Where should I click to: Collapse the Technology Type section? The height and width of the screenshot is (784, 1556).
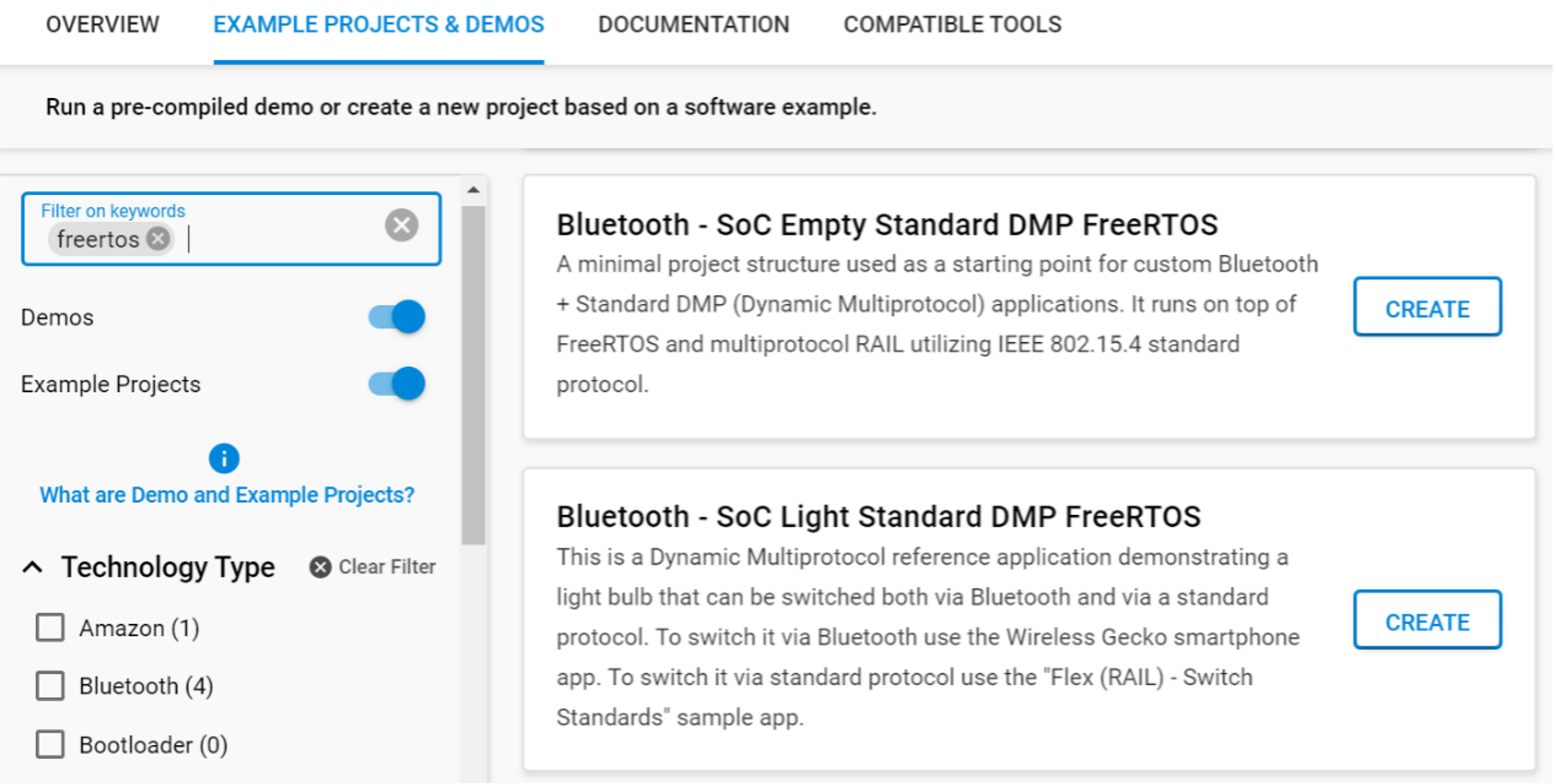(x=32, y=567)
